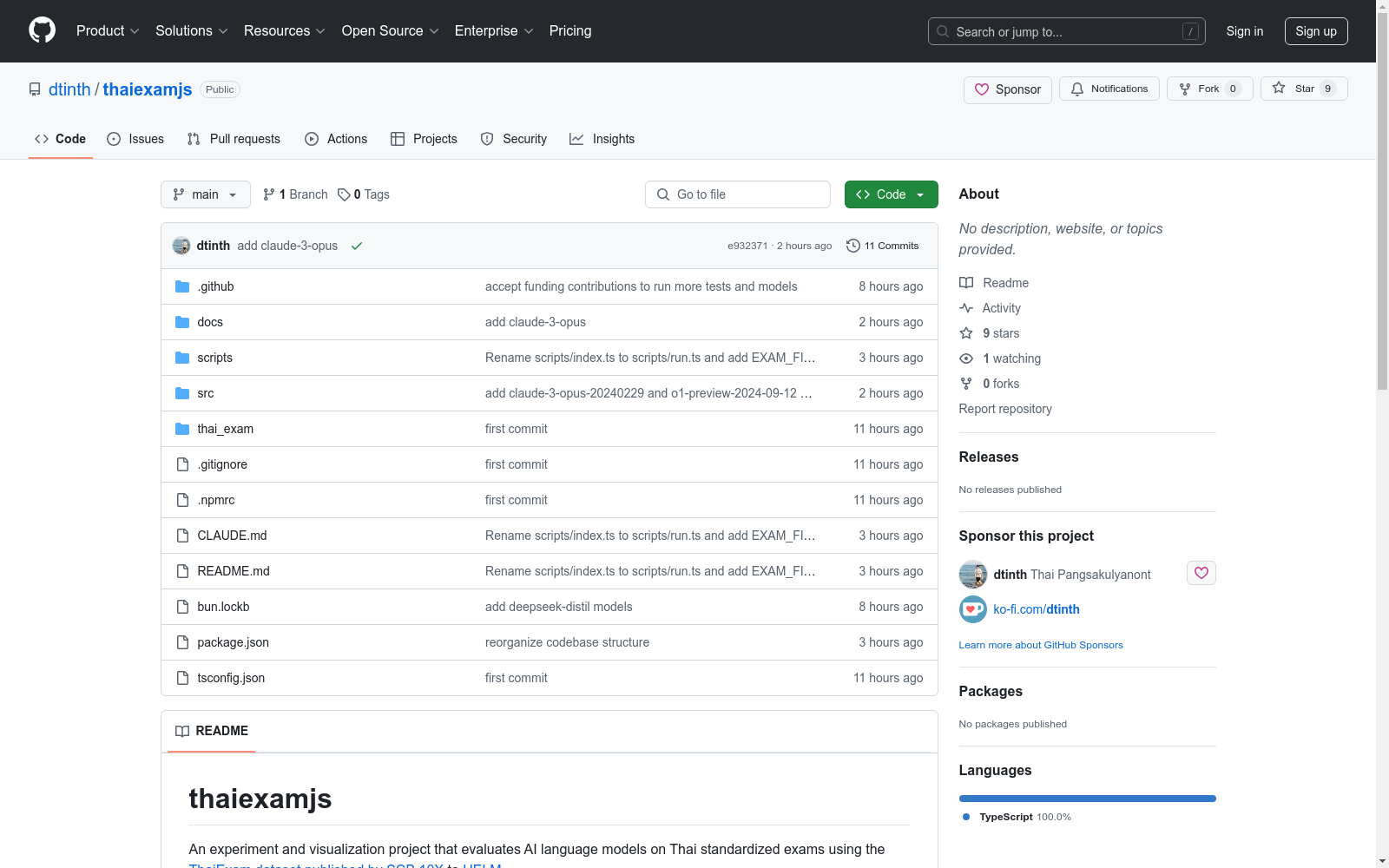Open the Pricing page

tap(570, 31)
